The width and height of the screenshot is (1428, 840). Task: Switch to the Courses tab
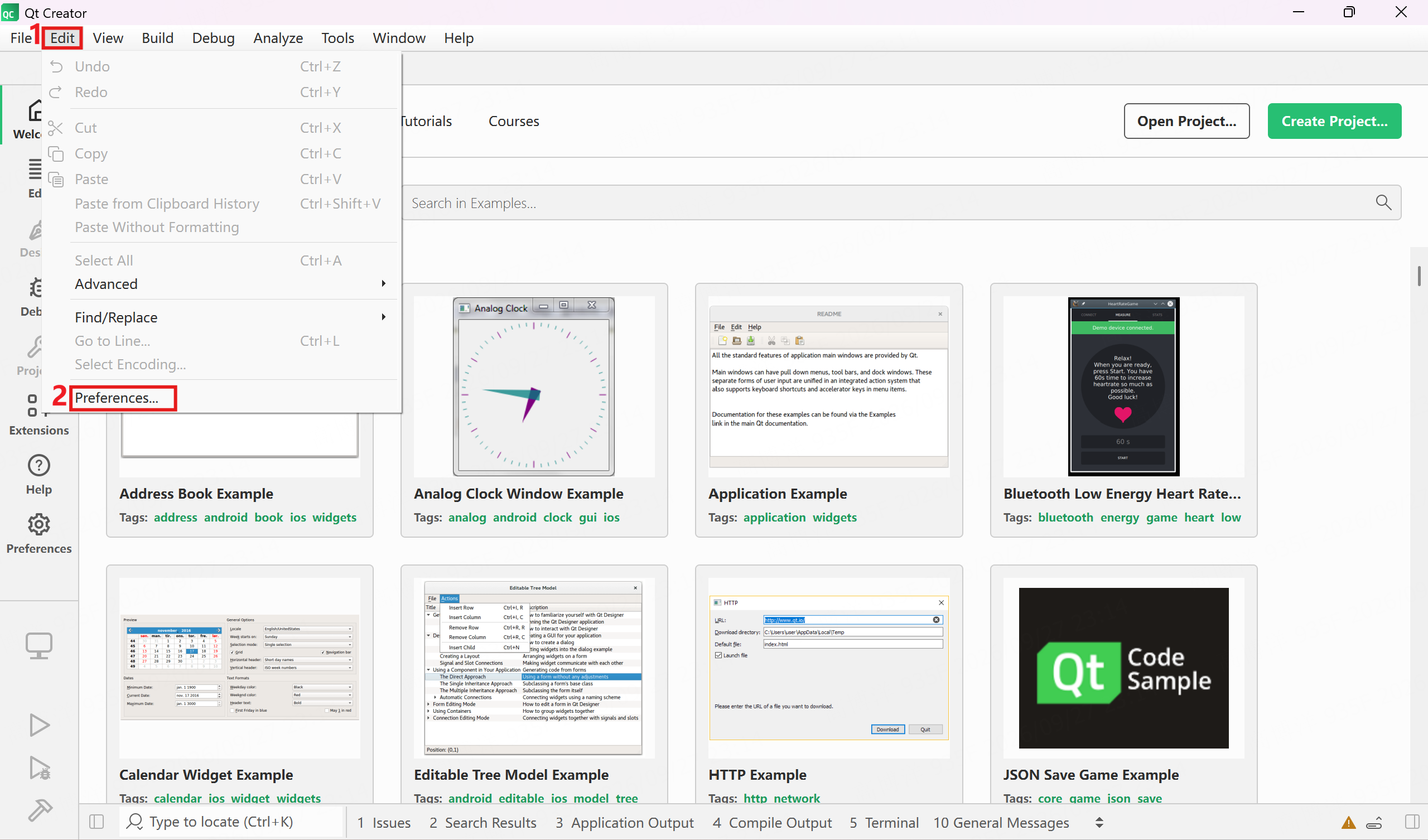point(514,121)
